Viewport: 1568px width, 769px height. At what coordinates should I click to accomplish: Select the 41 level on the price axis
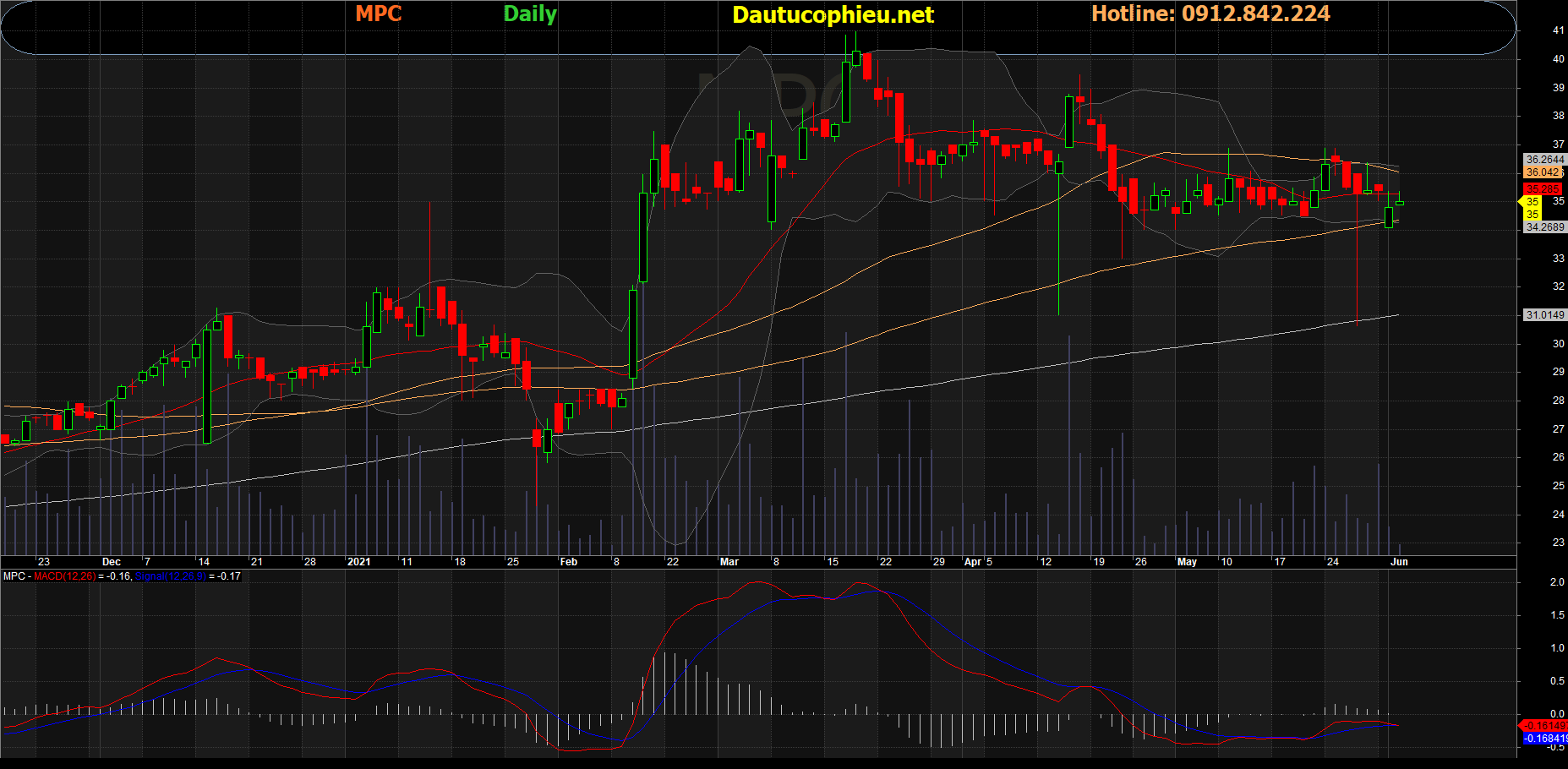coord(1558,30)
